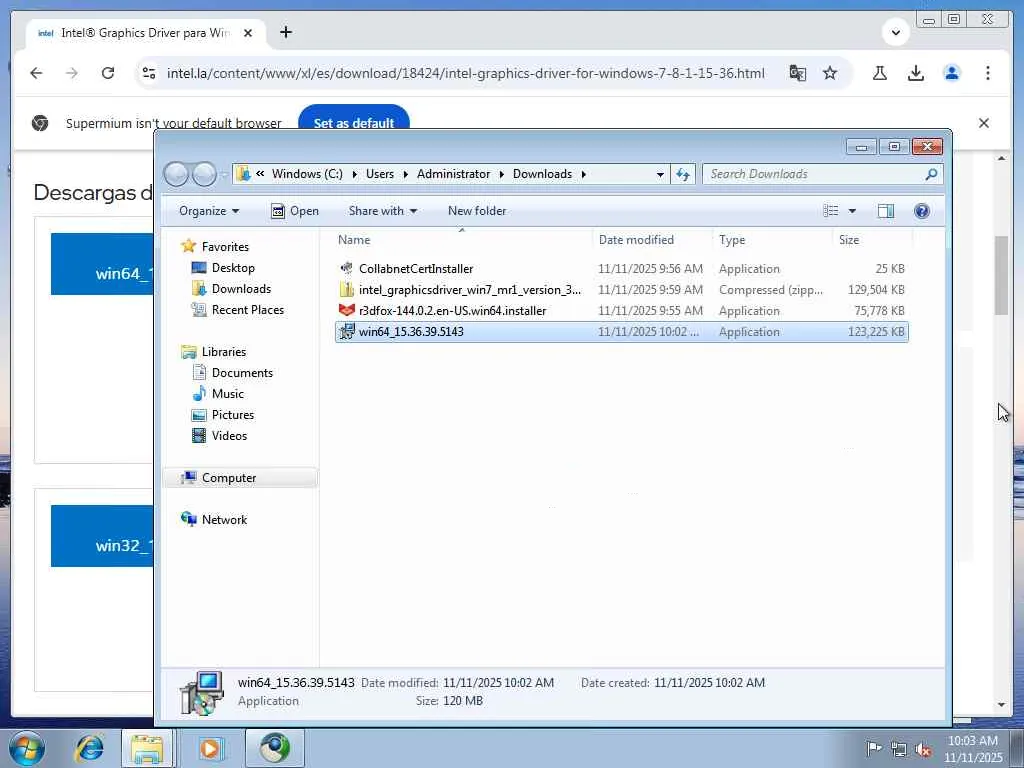The width and height of the screenshot is (1024, 768).
Task: Open the Pictures library
Action: point(223,415)
